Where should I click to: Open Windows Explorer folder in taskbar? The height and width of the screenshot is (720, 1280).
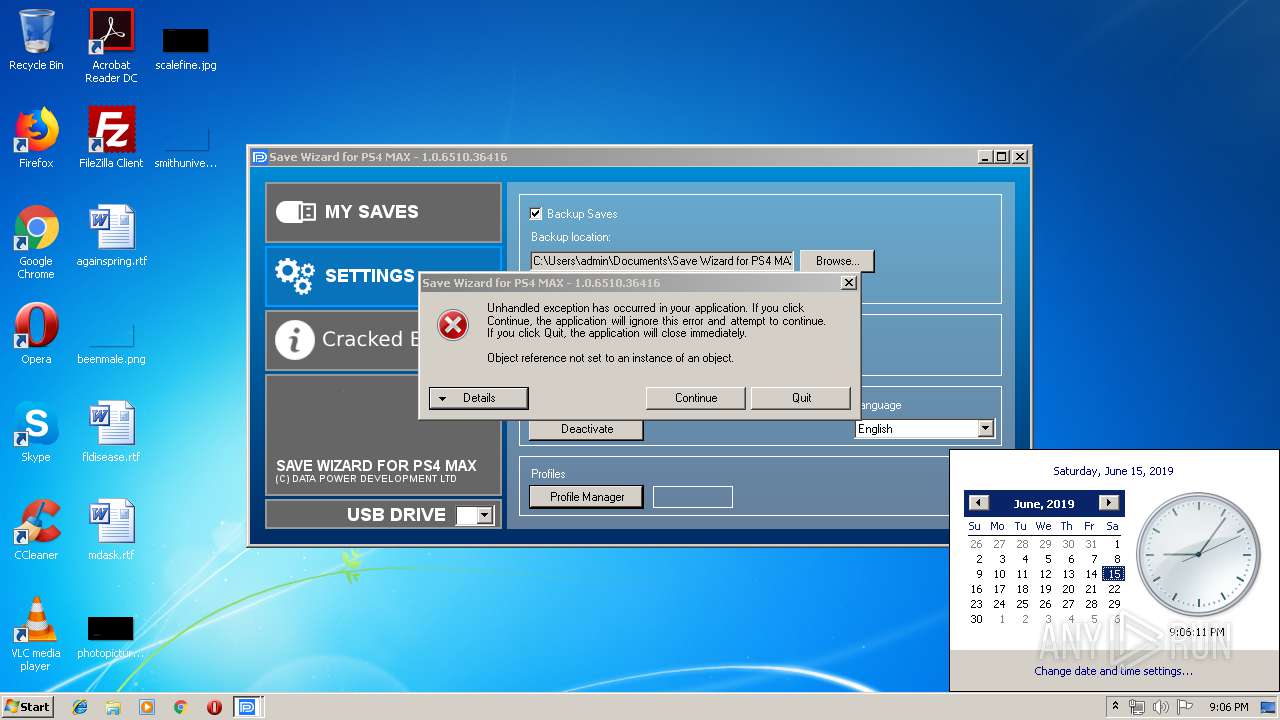click(x=113, y=707)
